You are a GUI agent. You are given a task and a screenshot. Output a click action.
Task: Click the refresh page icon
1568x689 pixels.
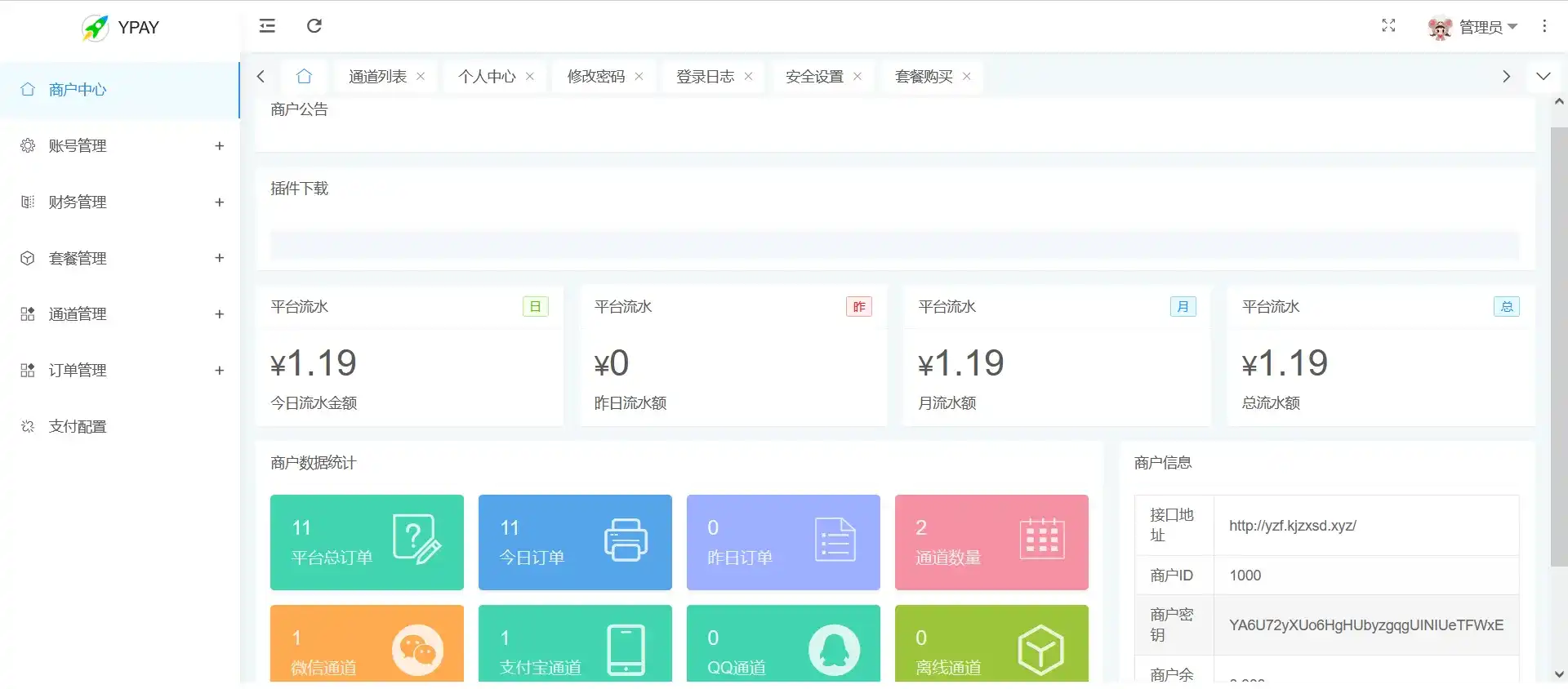314,26
